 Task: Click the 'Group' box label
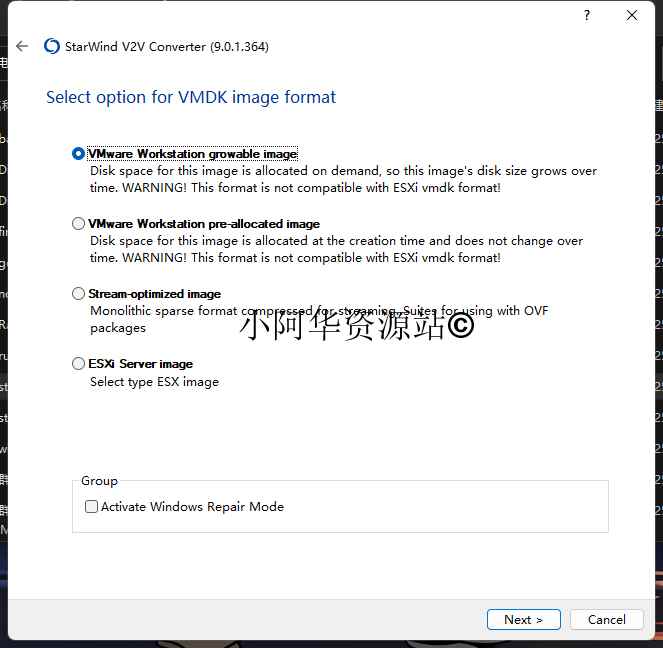[99, 481]
